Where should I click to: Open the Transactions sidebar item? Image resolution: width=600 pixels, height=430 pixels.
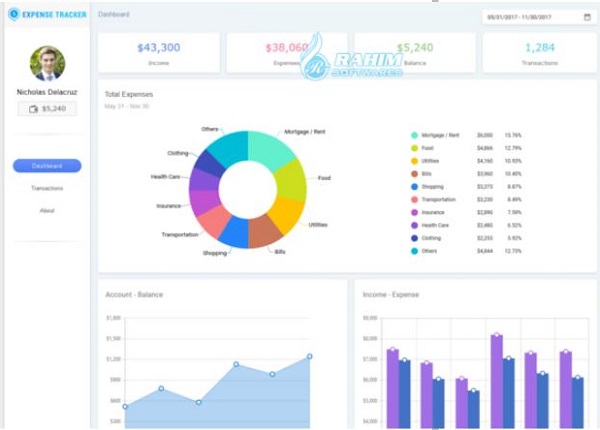(x=47, y=188)
